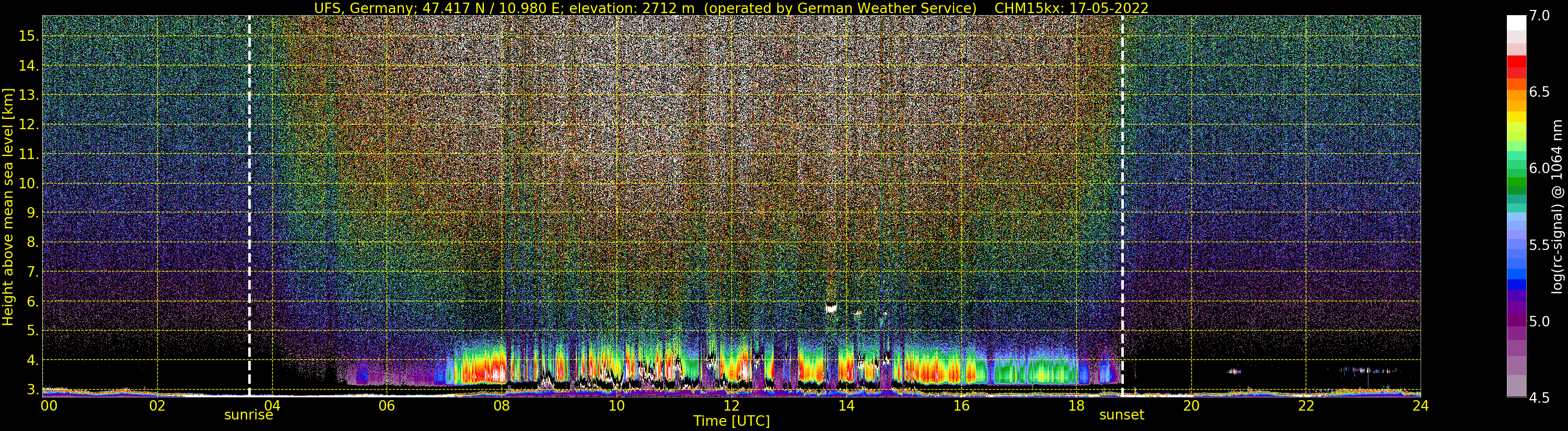The height and width of the screenshot is (431, 1568).
Task: Click the 24 hour tick label
Action: (x=1420, y=405)
